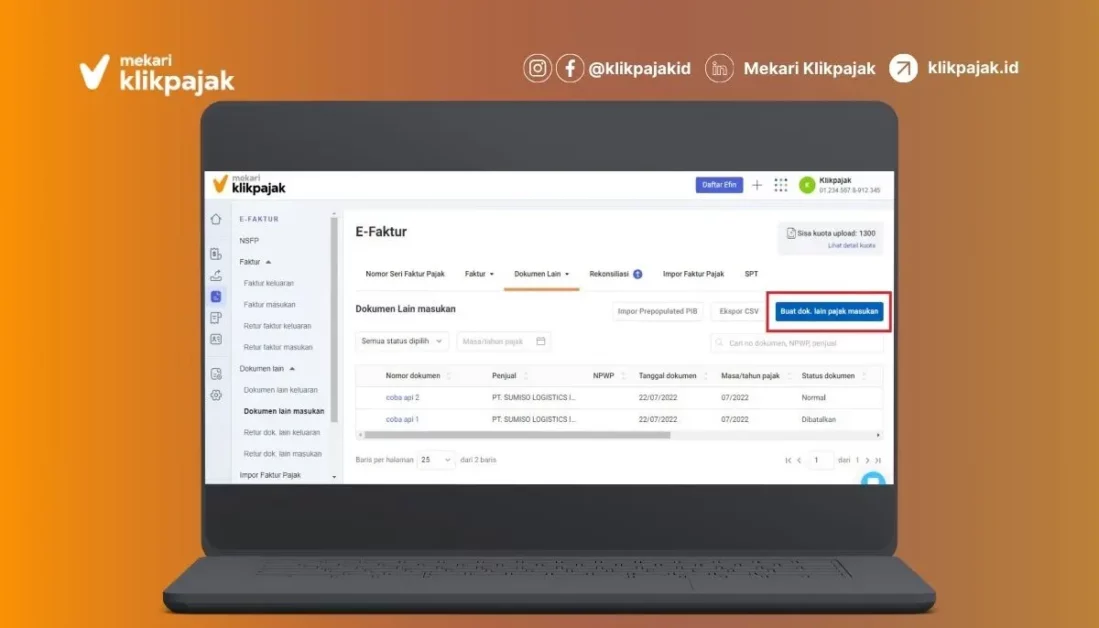Switch to SPT tab
This screenshot has height=628, width=1099.
(751, 274)
